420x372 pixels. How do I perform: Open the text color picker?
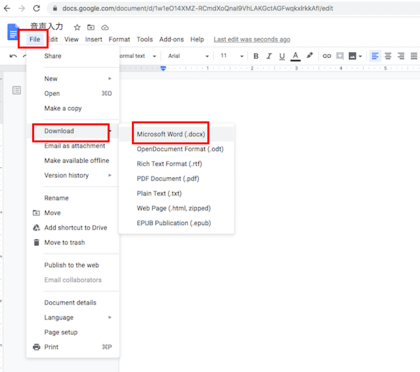(295, 56)
